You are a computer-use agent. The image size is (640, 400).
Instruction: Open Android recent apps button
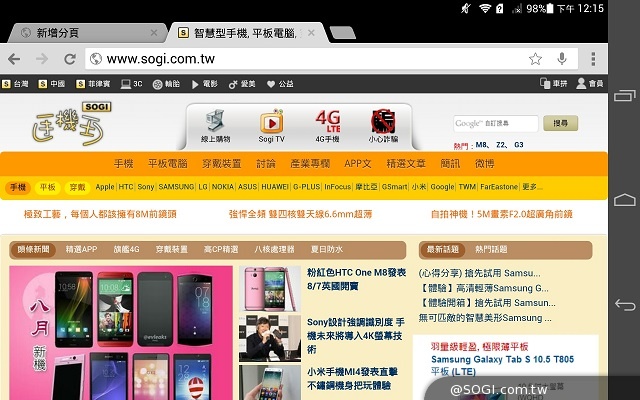[x=624, y=96]
